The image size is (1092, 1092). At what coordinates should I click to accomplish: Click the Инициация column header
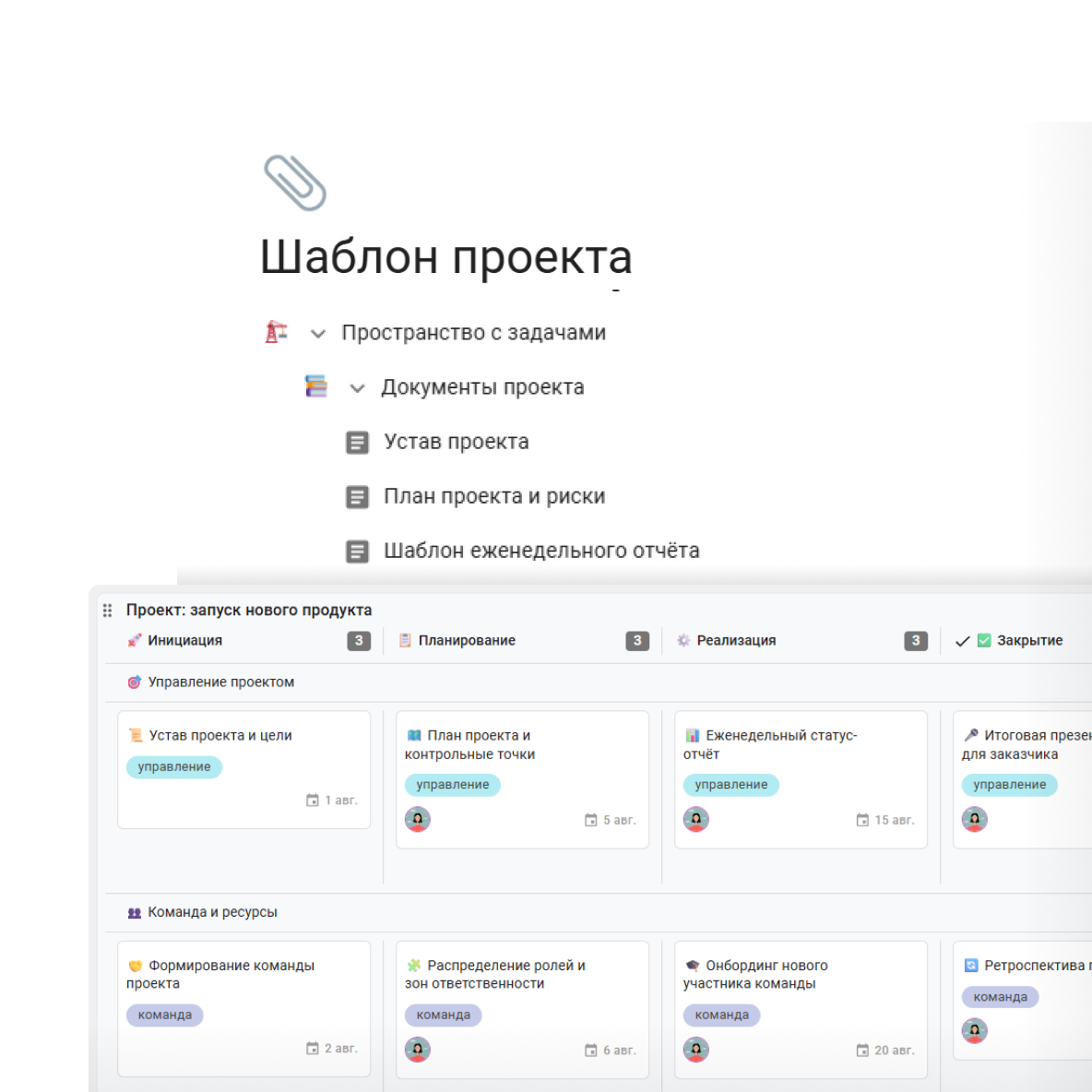click(x=184, y=641)
